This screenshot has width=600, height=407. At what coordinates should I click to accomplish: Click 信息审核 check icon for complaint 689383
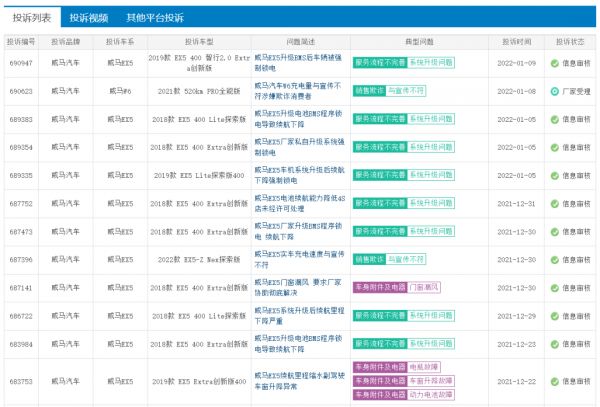click(x=555, y=118)
